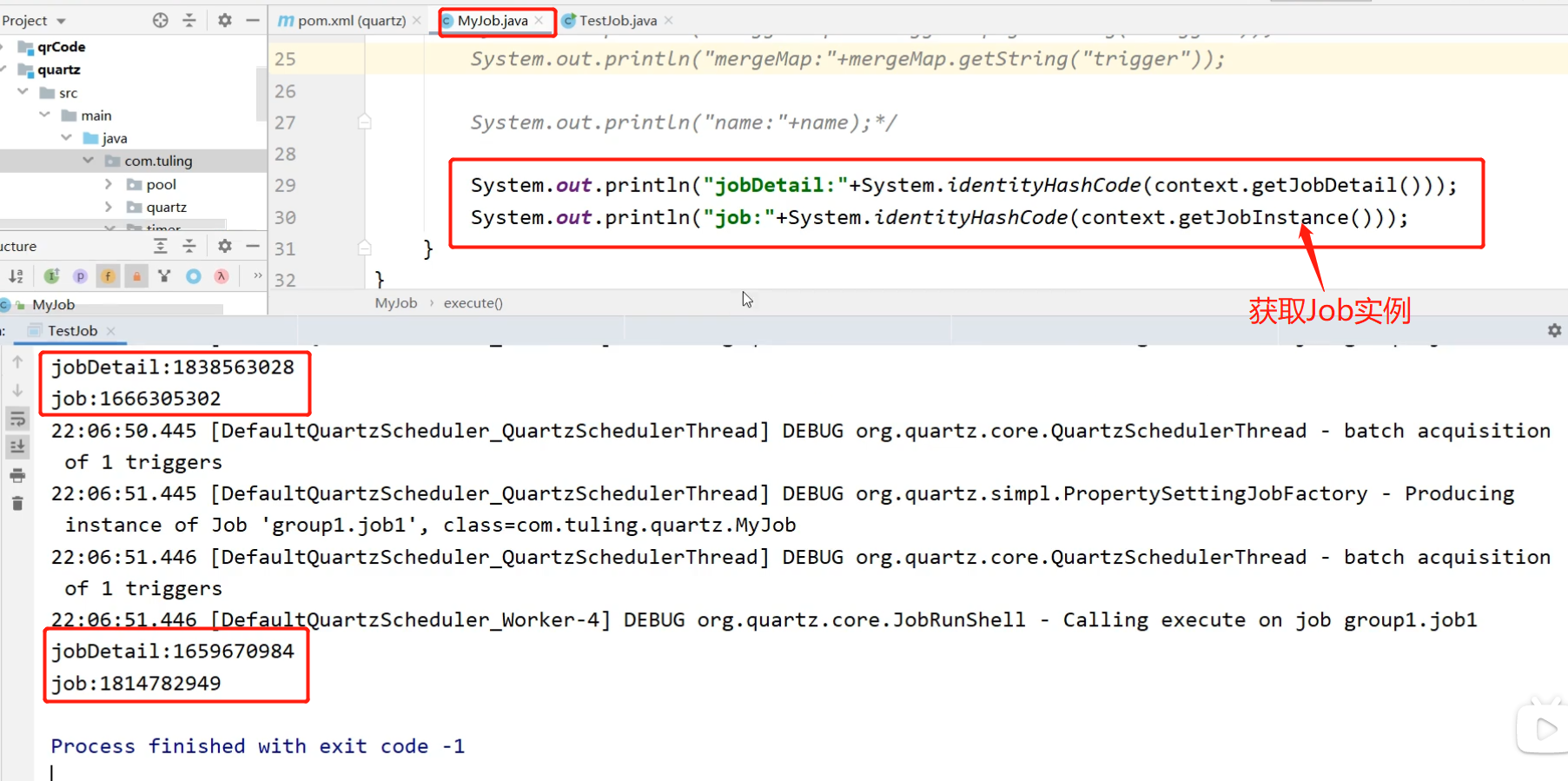The height and width of the screenshot is (781, 1568).
Task: Collapse the main folder arrow
Action: click(x=44, y=114)
